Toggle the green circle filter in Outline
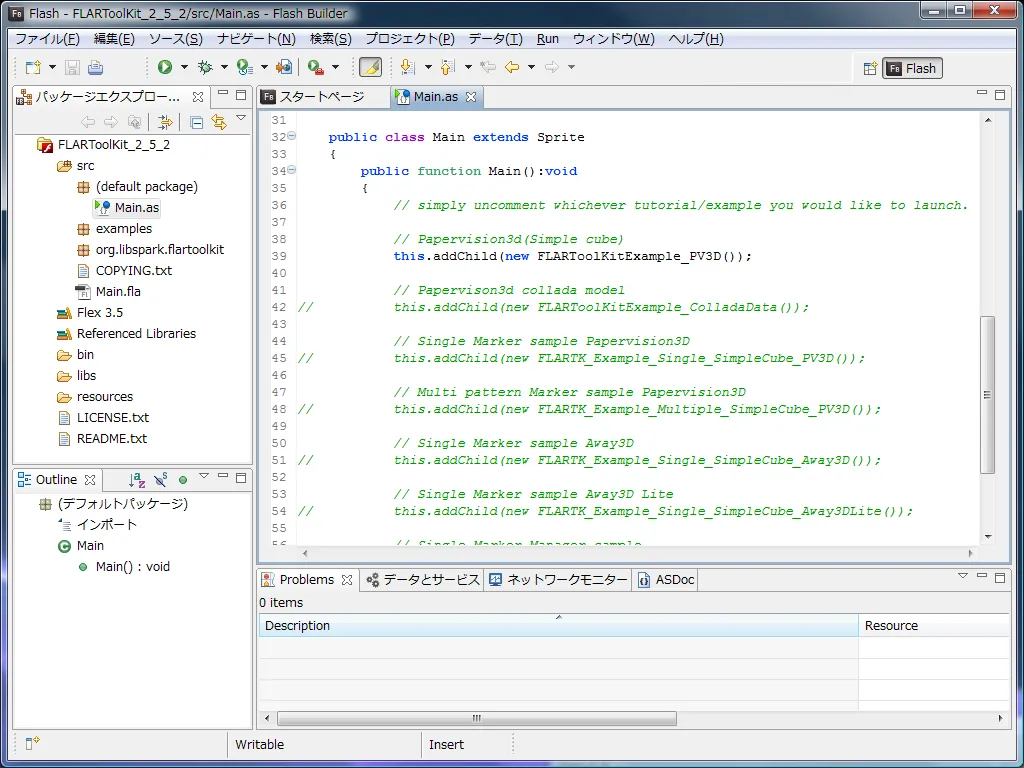 [183, 480]
